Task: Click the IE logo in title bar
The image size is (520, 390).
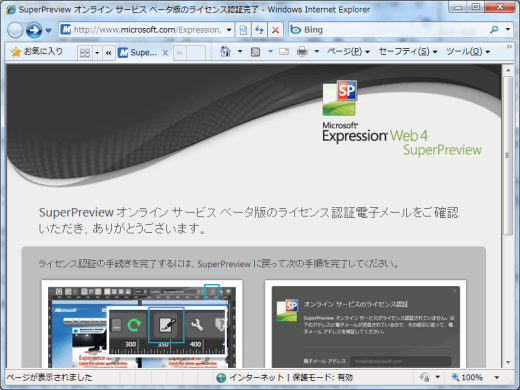Action: tap(11, 9)
